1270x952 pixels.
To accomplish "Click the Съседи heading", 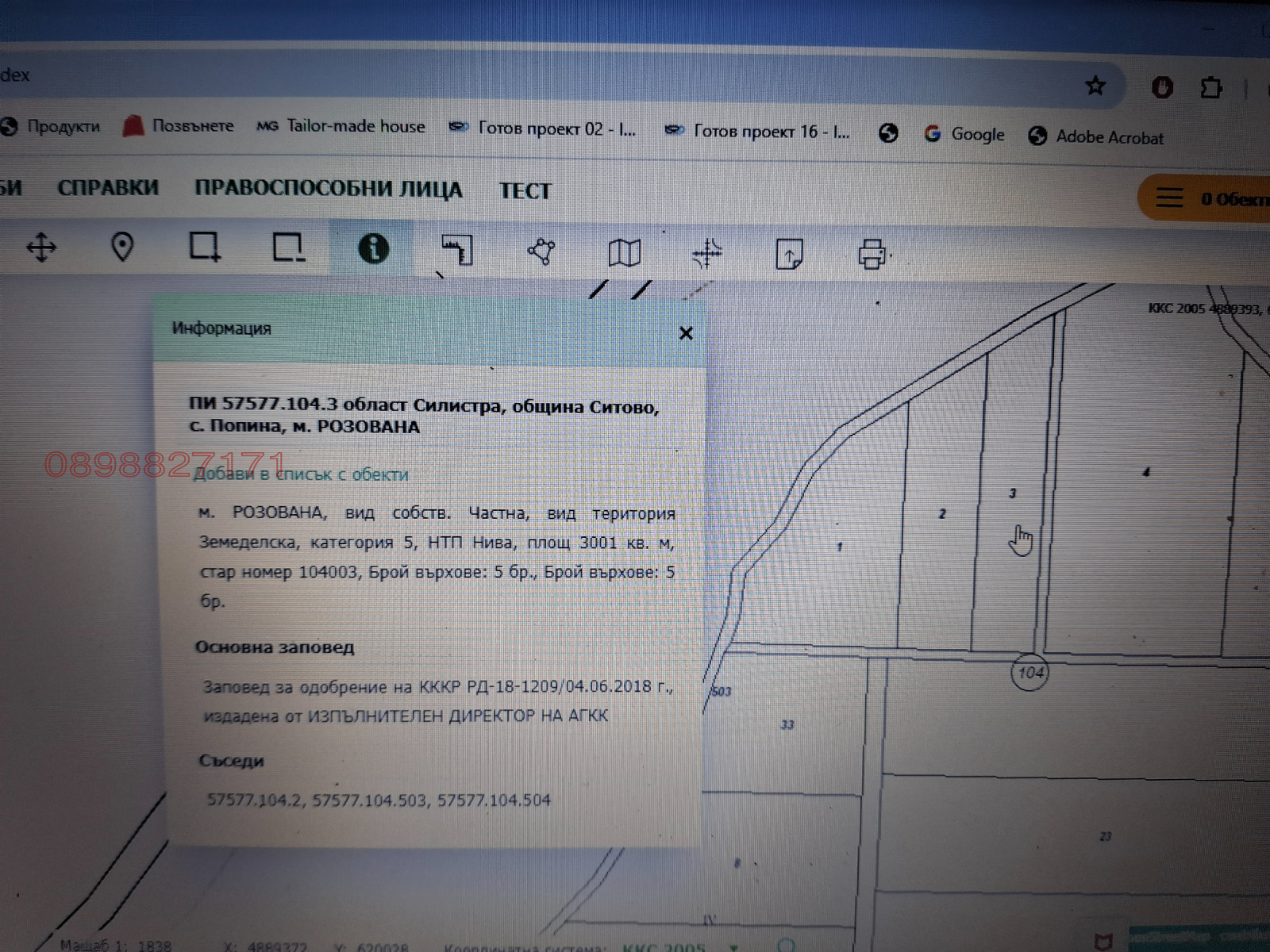I will pyautogui.click(x=231, y=761).
